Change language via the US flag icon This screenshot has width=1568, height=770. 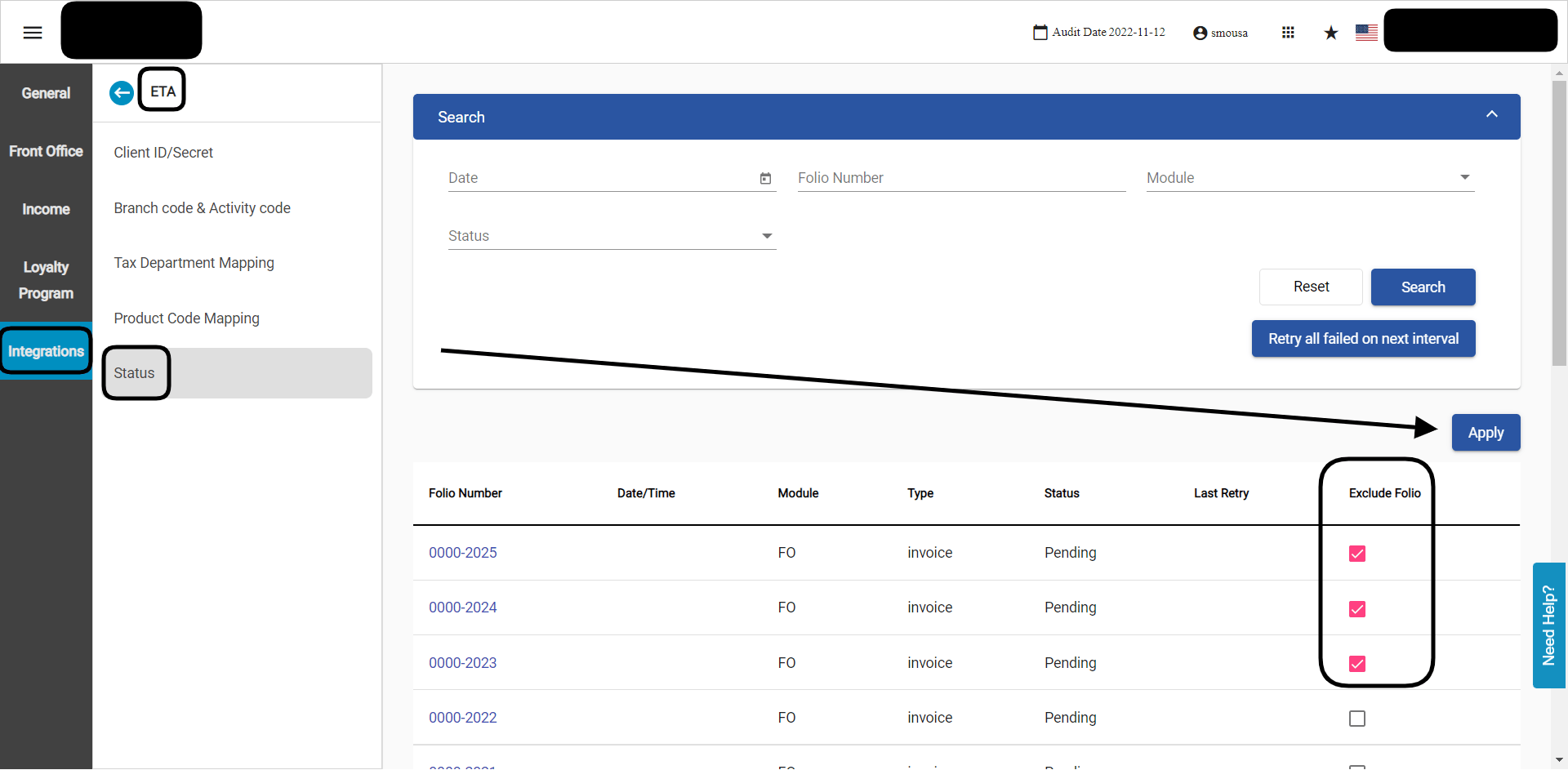[x=1366, y=33]
